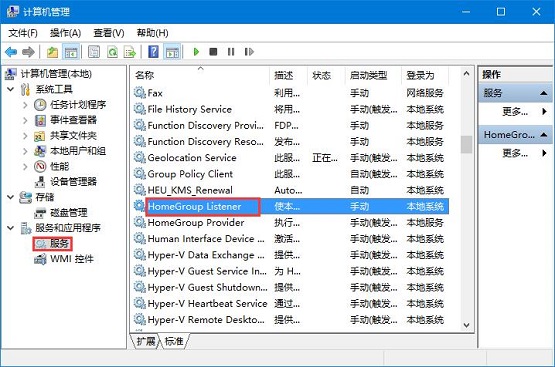Open the 文件(F) menu
The height and width of the screenshot is (367, 555).
coord(23,33)
